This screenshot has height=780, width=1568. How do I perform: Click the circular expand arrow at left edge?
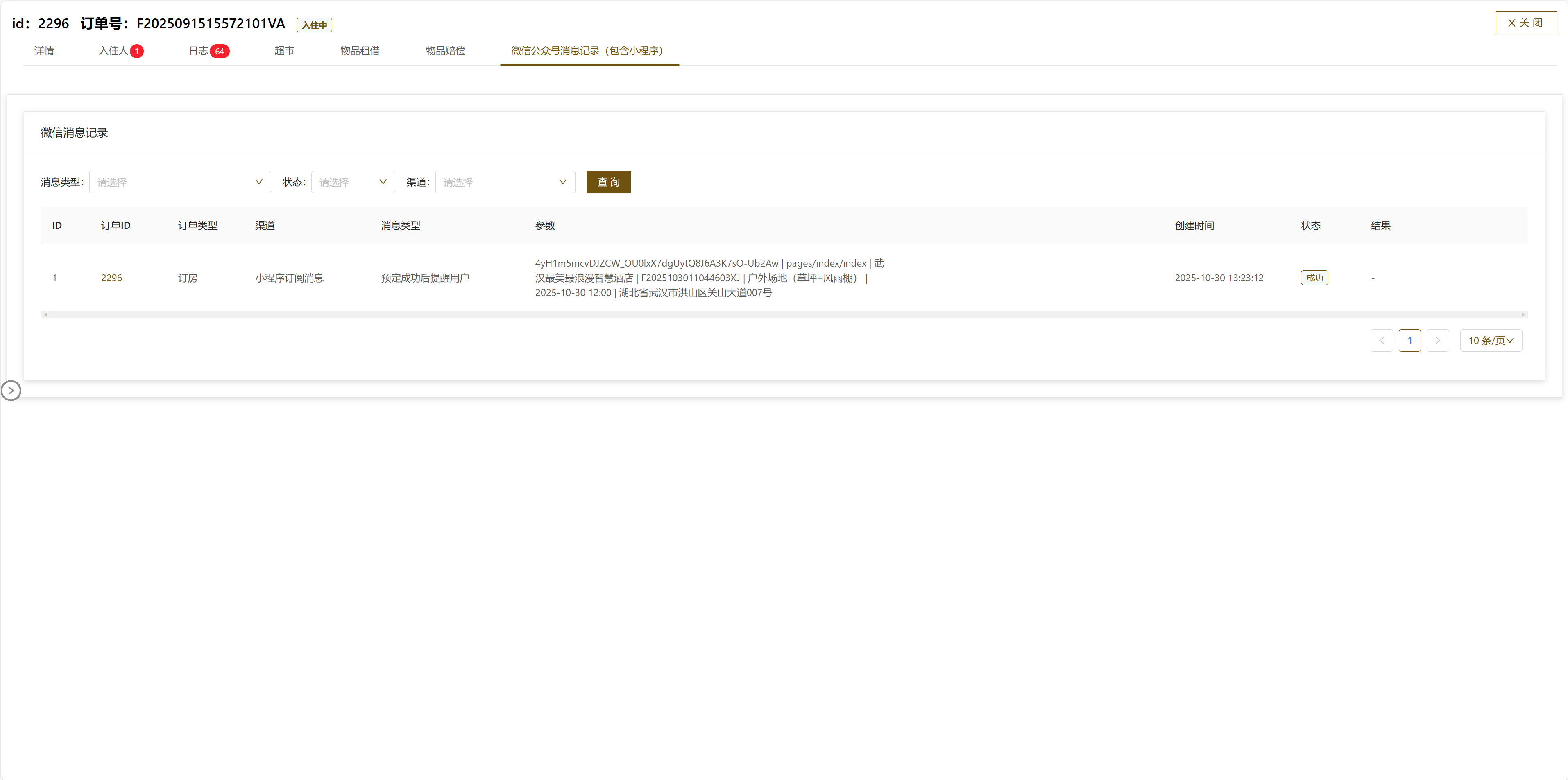(11, 391)
